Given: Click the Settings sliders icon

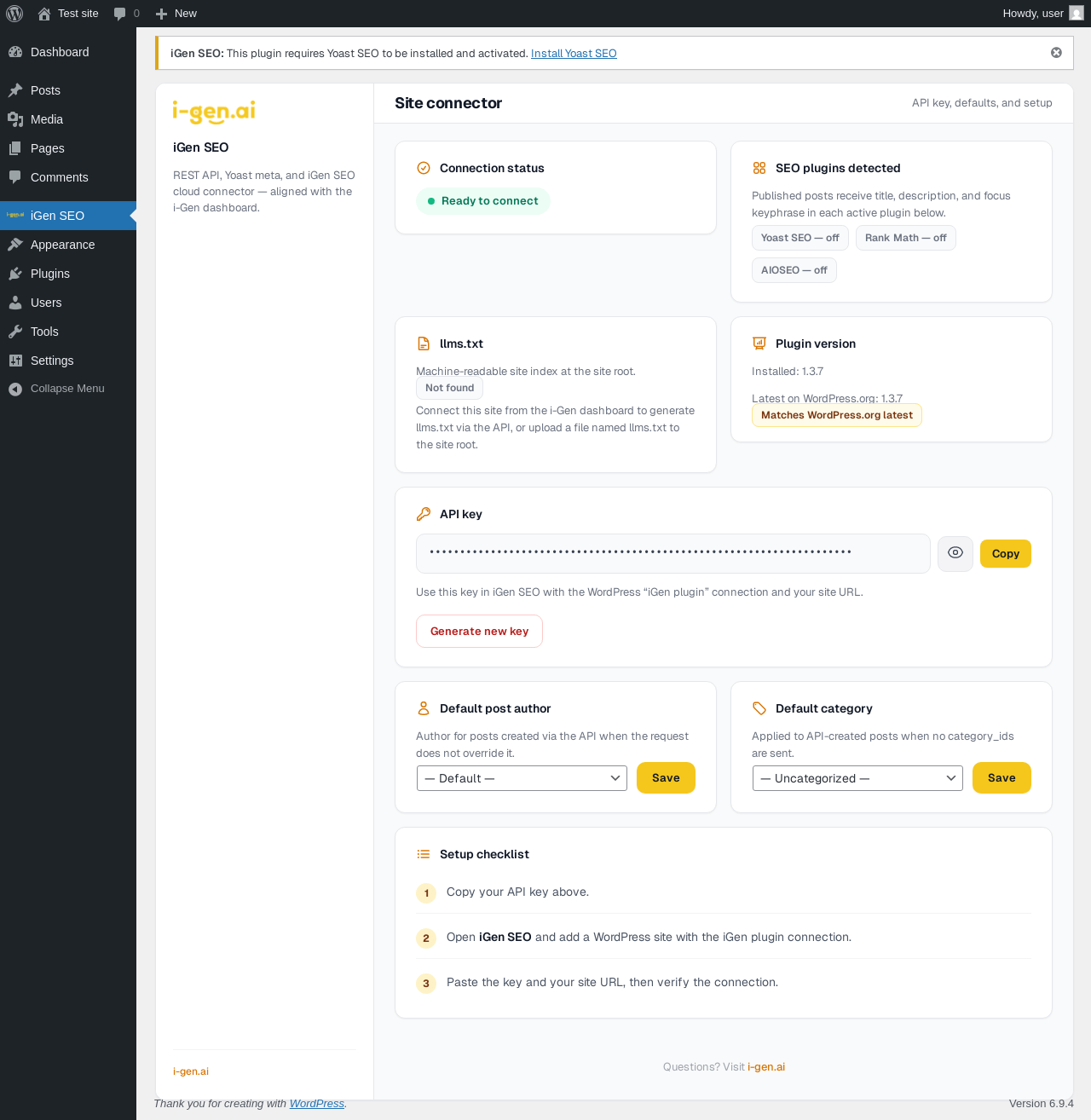Looking at the screenshot, I should 15,361.
